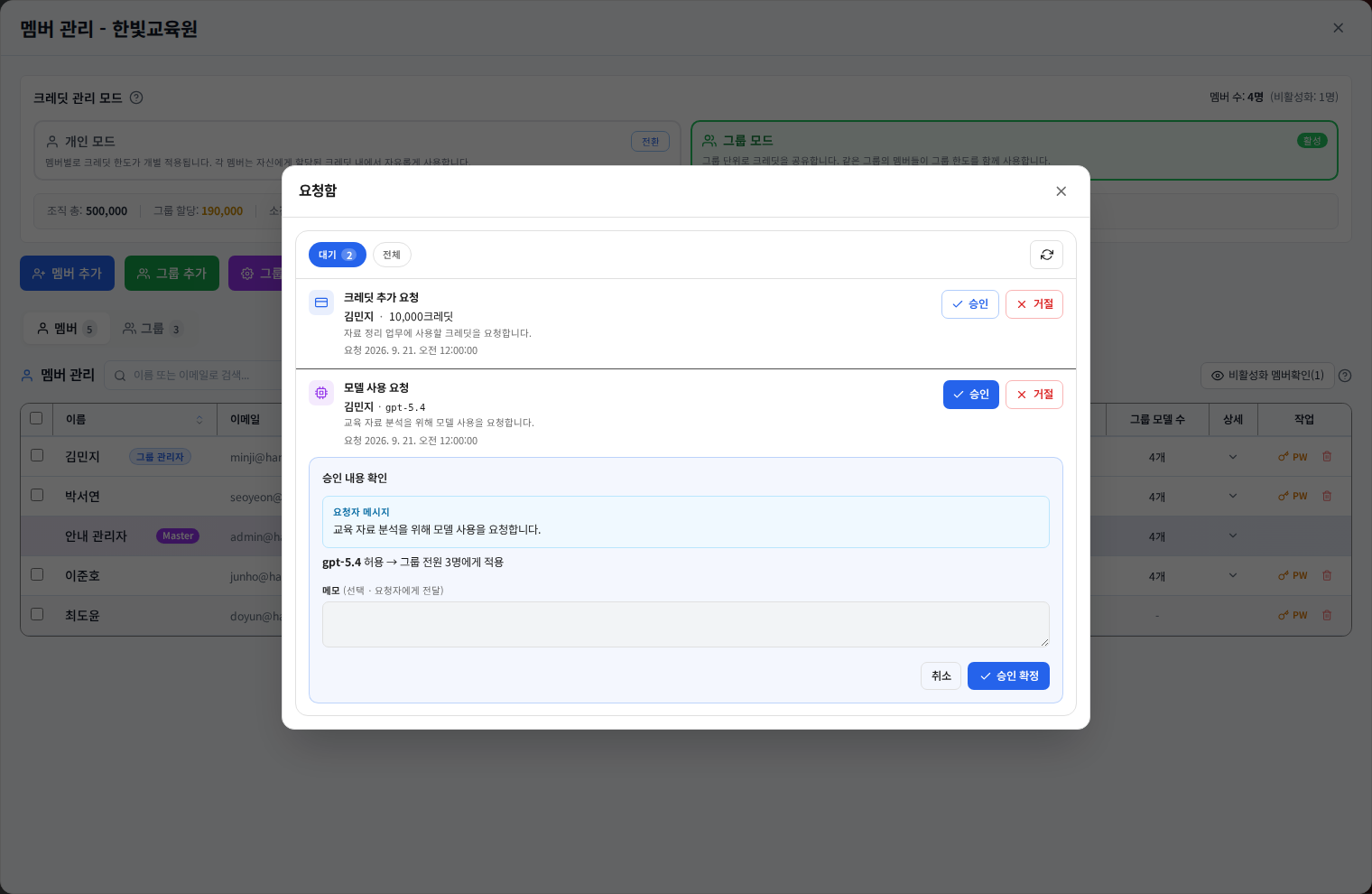Click the help icon beside 크레딧 관리 모드
The width and height of the screenshot is (1372, 894).
(136, 98)
